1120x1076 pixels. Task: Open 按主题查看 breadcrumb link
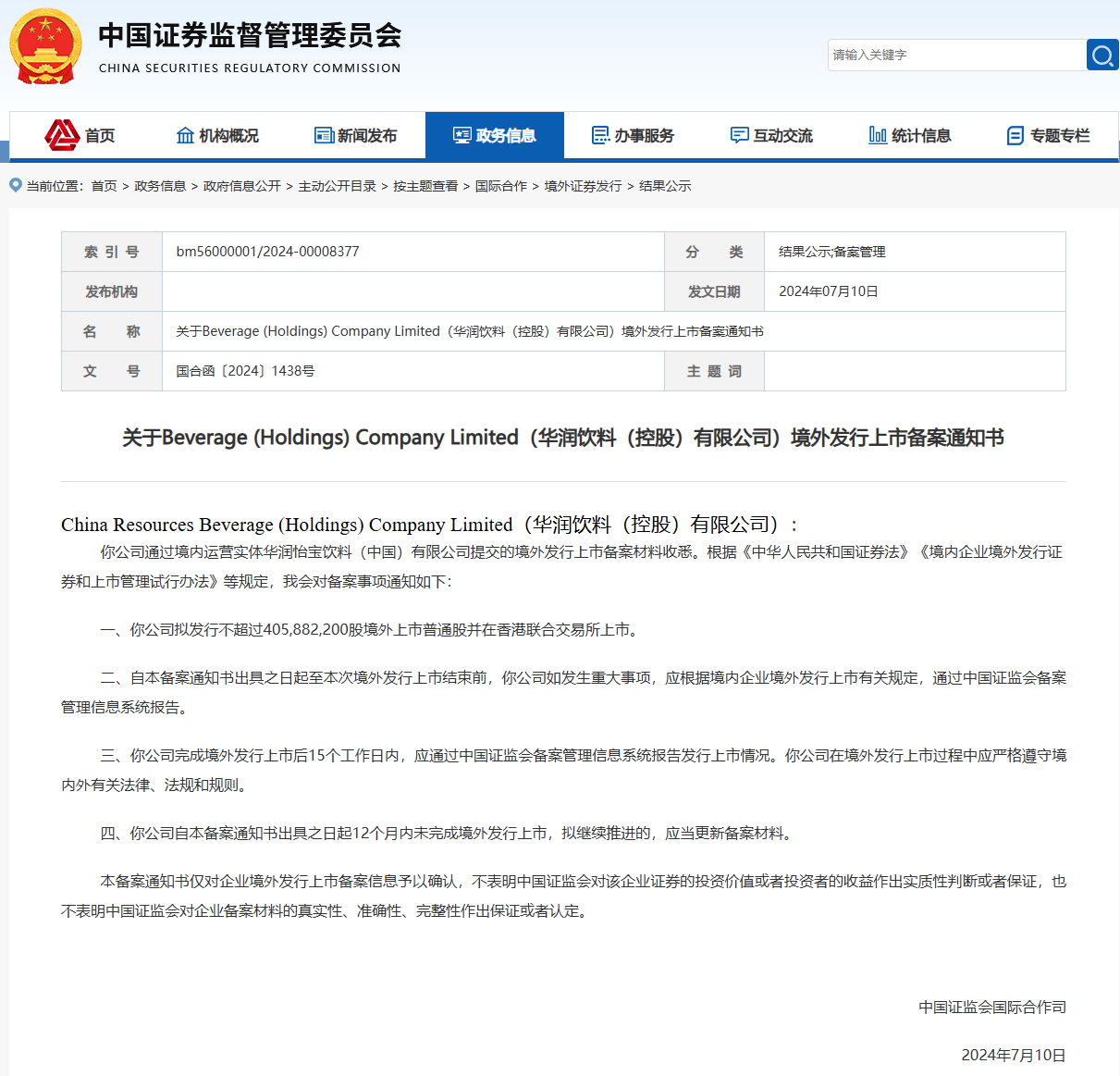pos(425,186)
